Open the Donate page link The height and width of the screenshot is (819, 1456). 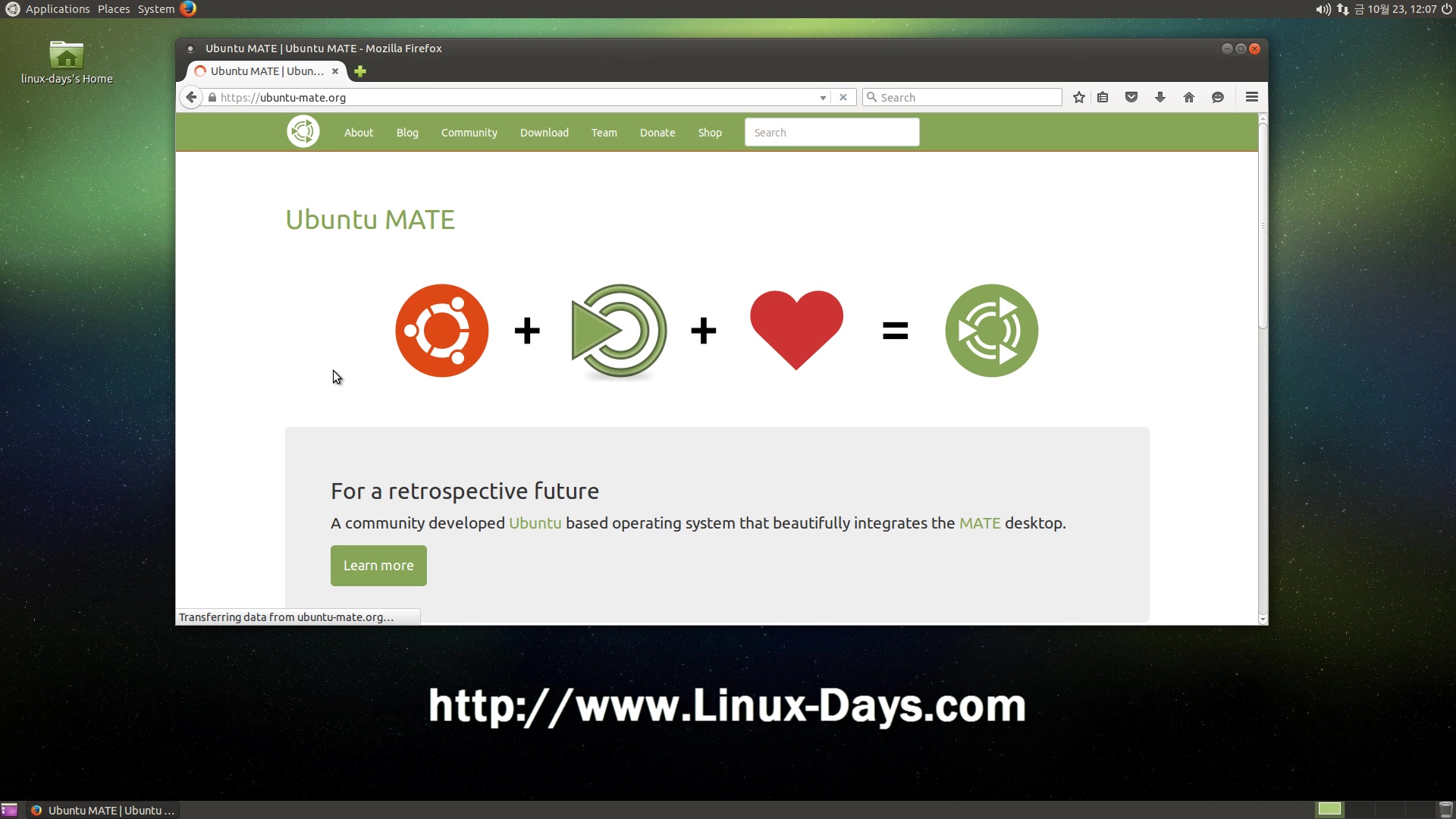pyautogui.click(x=657, y=133)
